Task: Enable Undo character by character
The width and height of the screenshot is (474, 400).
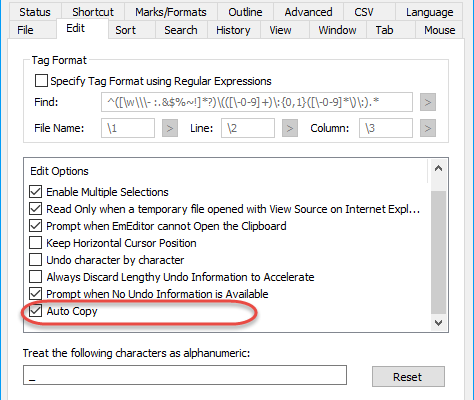Action: pos(36,260)
